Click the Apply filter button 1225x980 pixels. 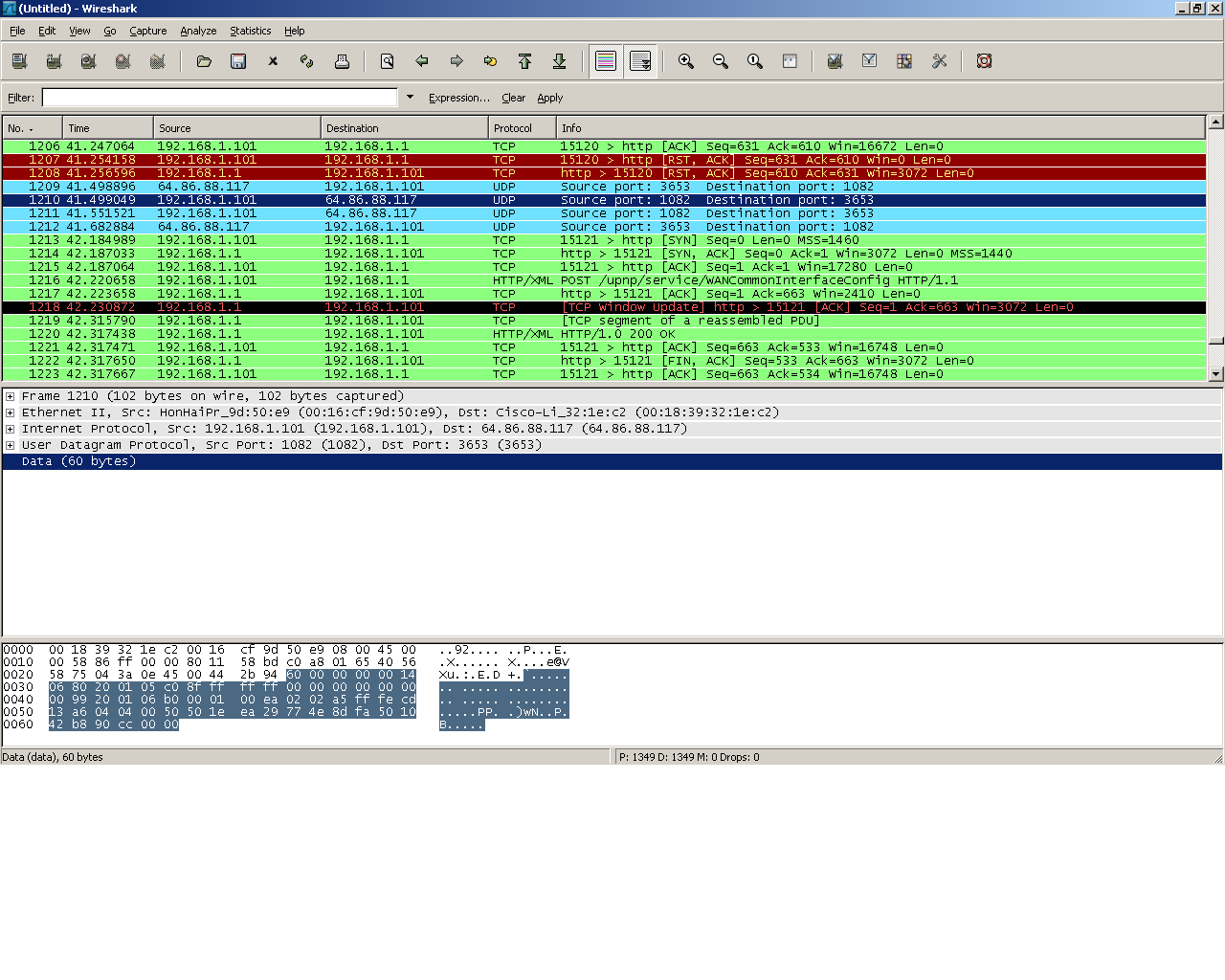[549, 98]
